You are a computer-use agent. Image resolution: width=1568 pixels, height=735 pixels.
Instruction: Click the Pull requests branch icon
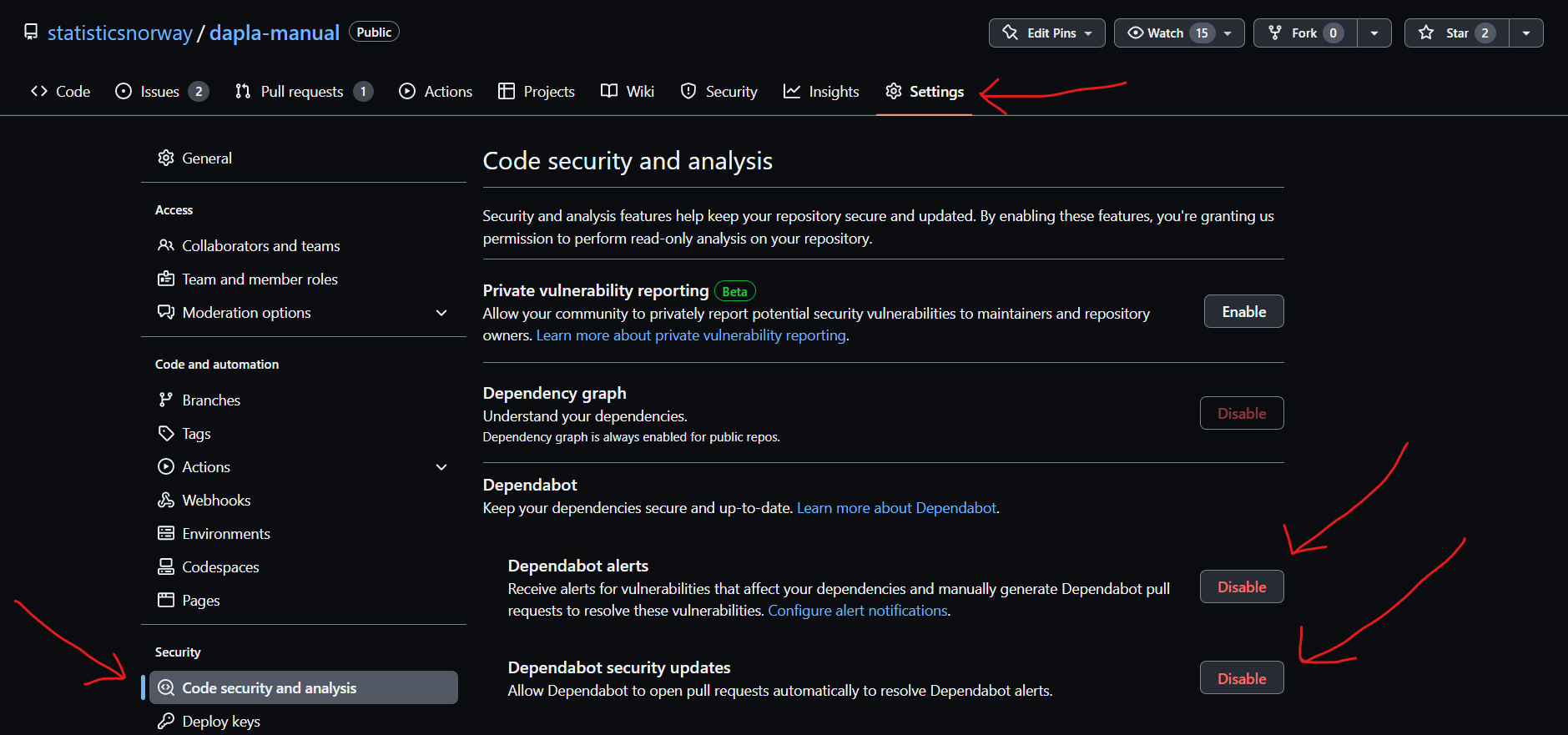tap(243, 91)
